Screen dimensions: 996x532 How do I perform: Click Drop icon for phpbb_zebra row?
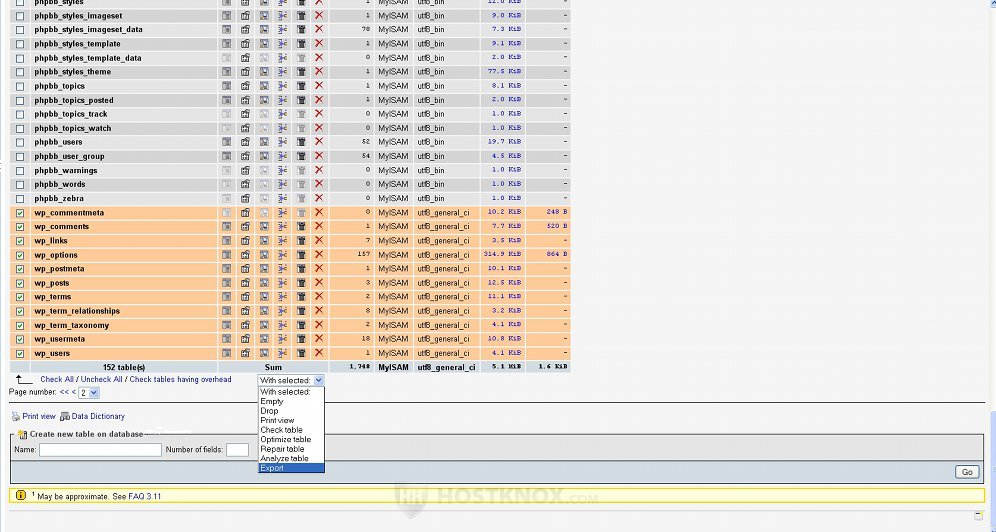319,198
